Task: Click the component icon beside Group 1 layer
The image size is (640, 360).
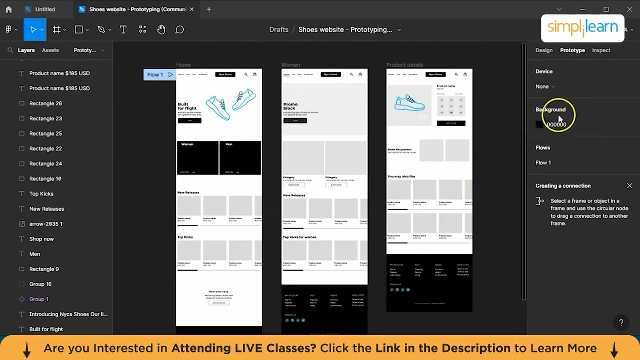Action: pyautogui.click(x=22, y=299)
